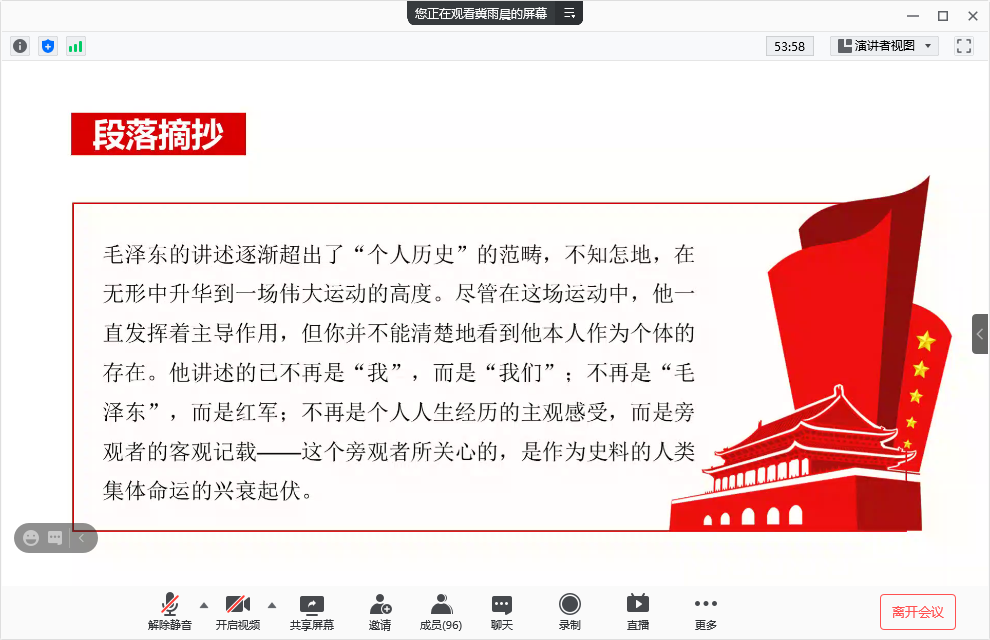Open the More (更多) menu
Viewport: 990px width, 640px height.
pyautogui.click(x=706, y=612)
